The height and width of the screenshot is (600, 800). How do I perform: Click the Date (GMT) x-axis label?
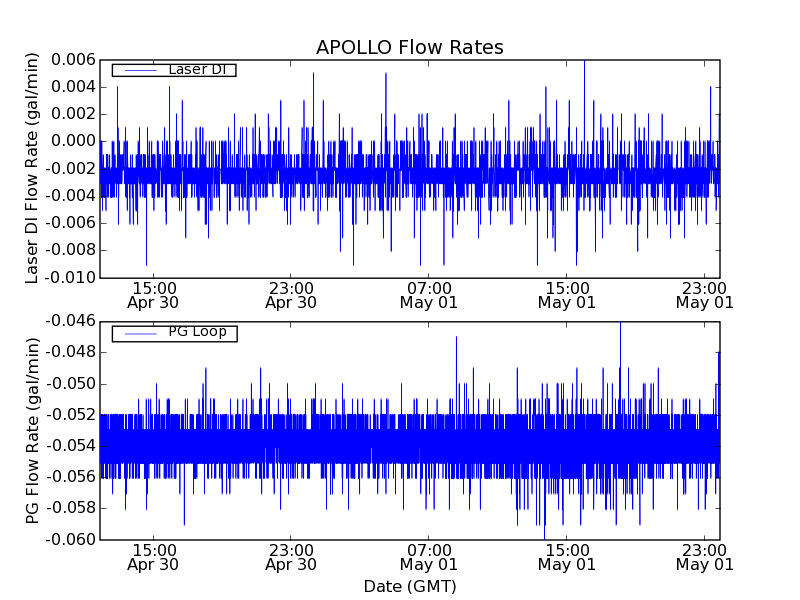pos(409,586)
